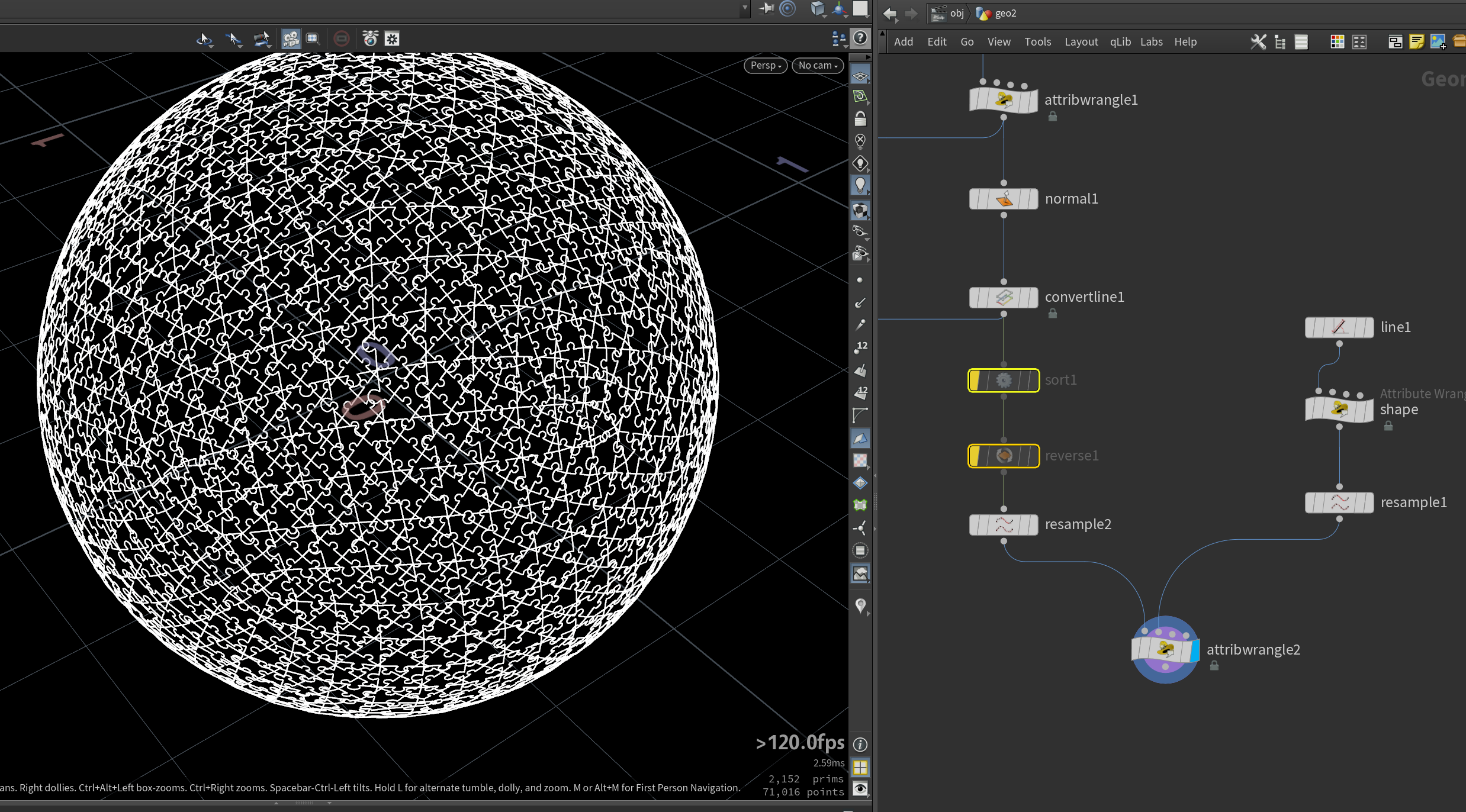
Task: Click the obj path breadcrumb
Action: (x=948, y=13)
